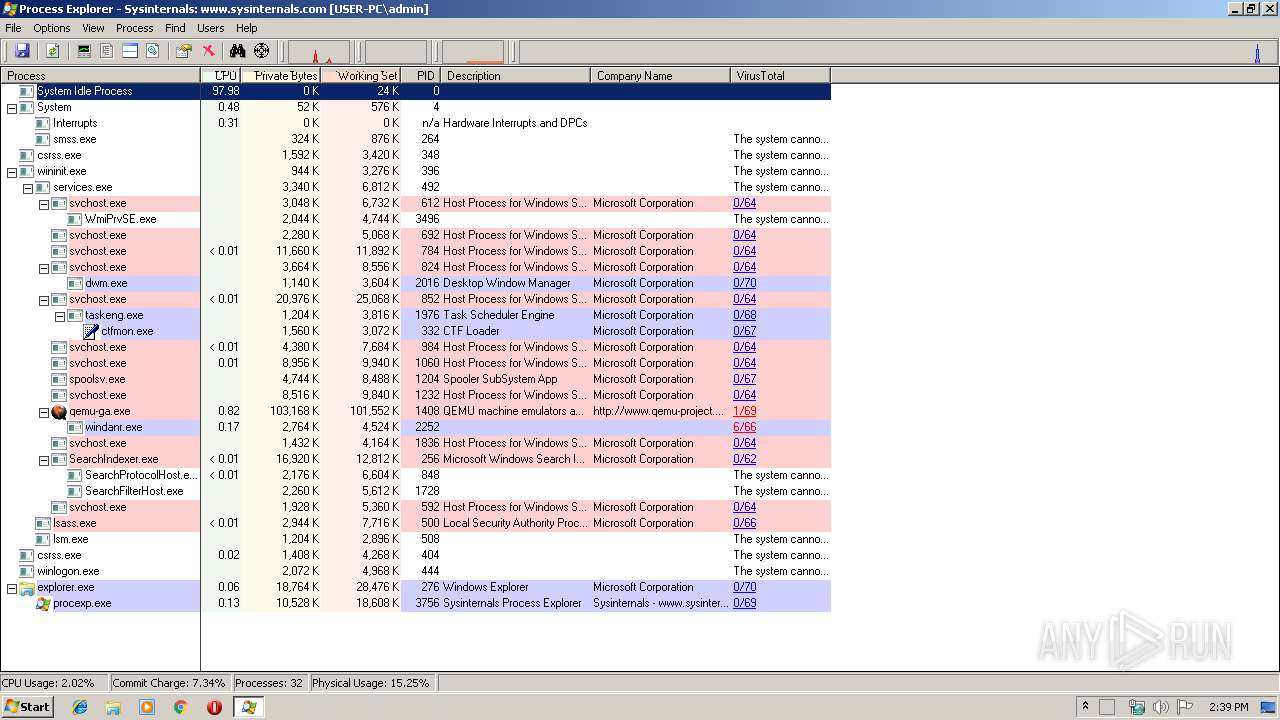Collapse svchost.exe PID 824 node
Screen dimensions: 1280x720
(44, 267)
